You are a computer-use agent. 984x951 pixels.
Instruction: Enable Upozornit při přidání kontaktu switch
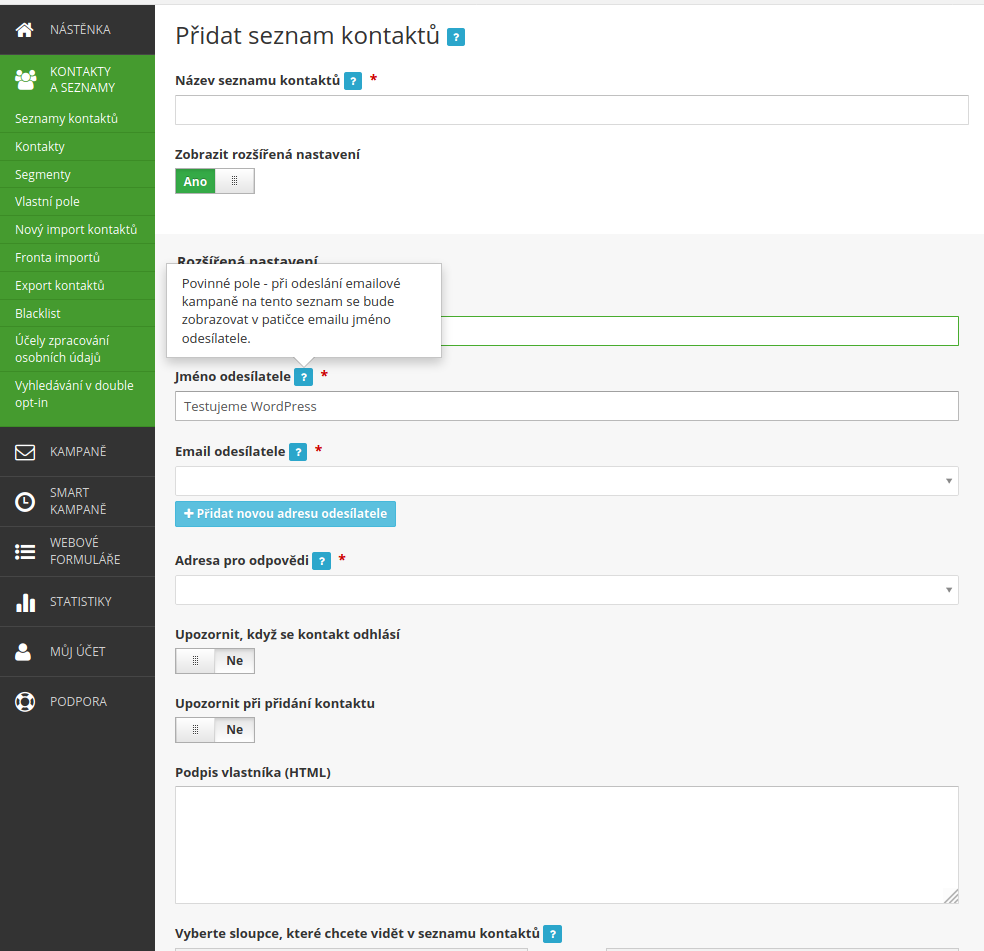(215, 729)
